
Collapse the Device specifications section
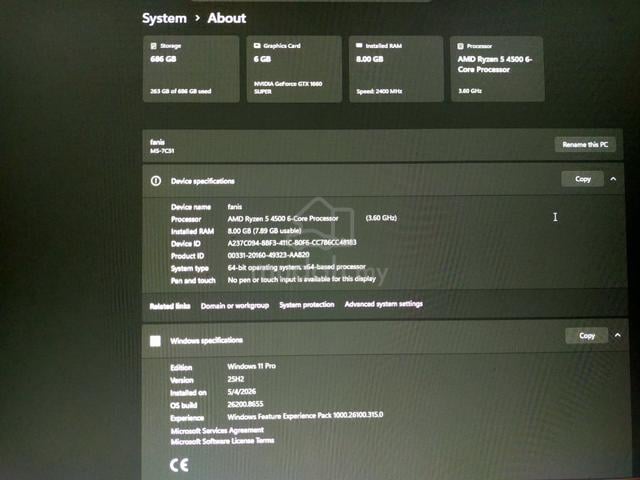[x=613, y=179]
